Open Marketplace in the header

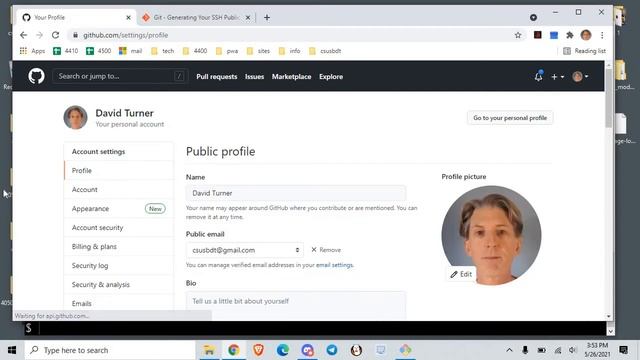(x=291, y=77)
